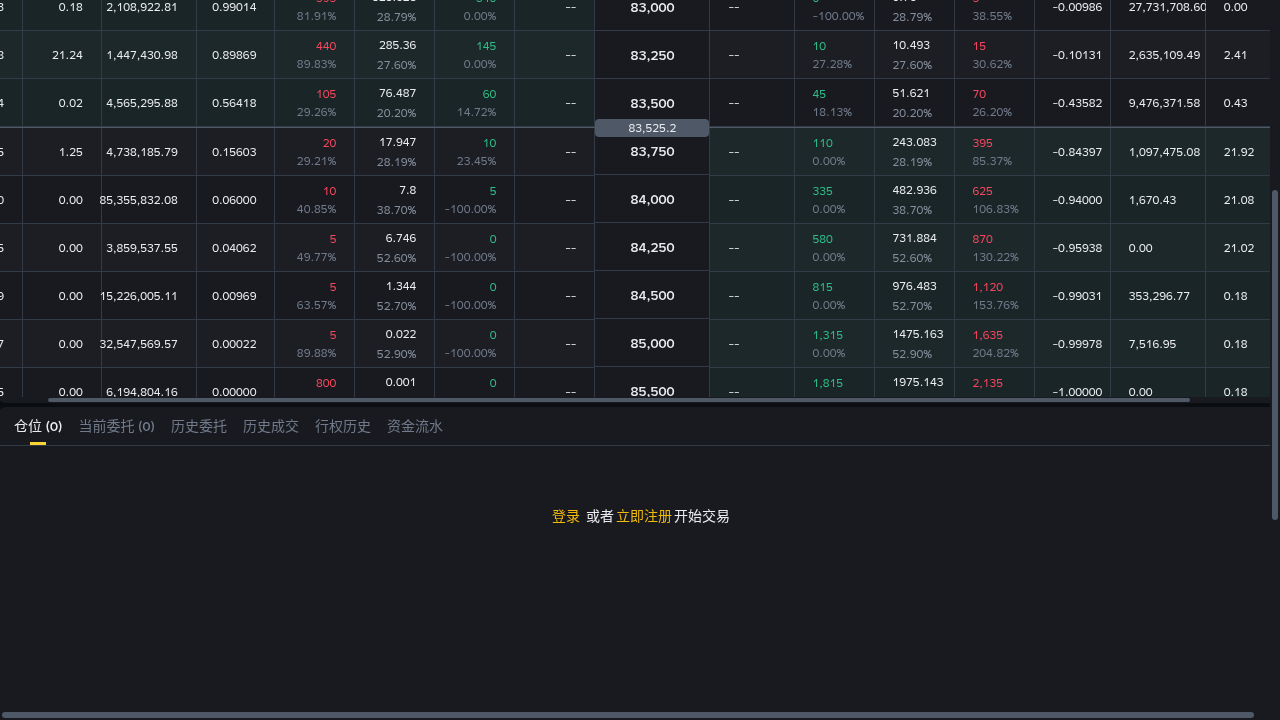Viewport: 1280px width, 720px height.
Task: Click call bid price 440
Action: (326, 46)
